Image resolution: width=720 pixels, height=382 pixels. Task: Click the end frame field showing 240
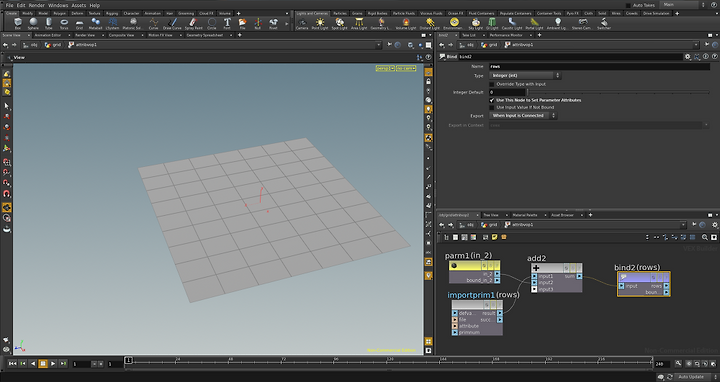coord(662,364)
